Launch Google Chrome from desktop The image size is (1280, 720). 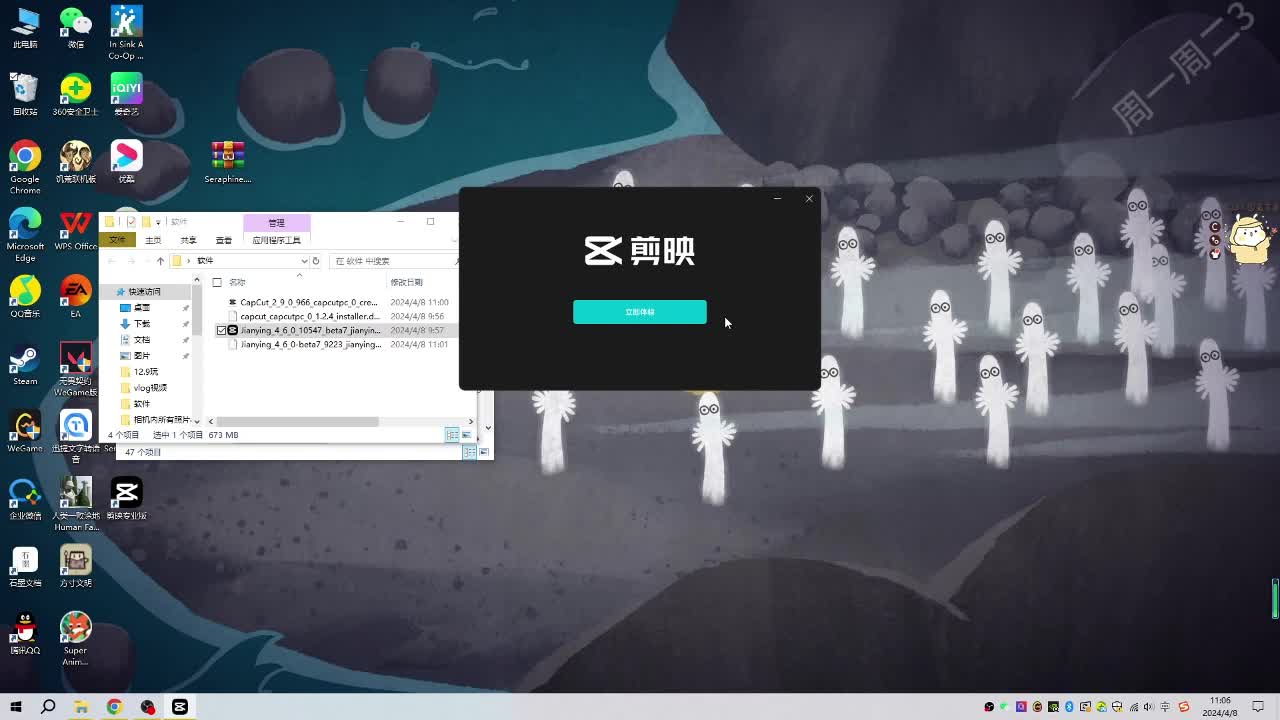click(25, 167)
